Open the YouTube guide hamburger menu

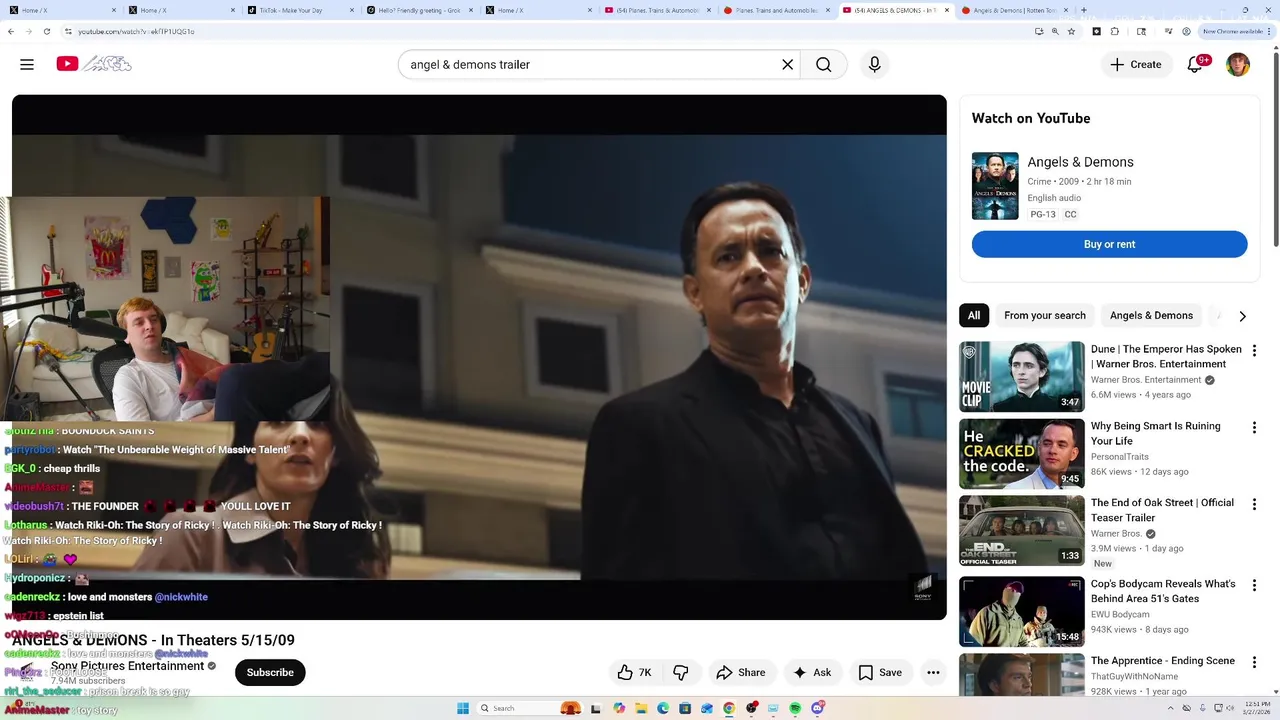(x=27, y=64)
